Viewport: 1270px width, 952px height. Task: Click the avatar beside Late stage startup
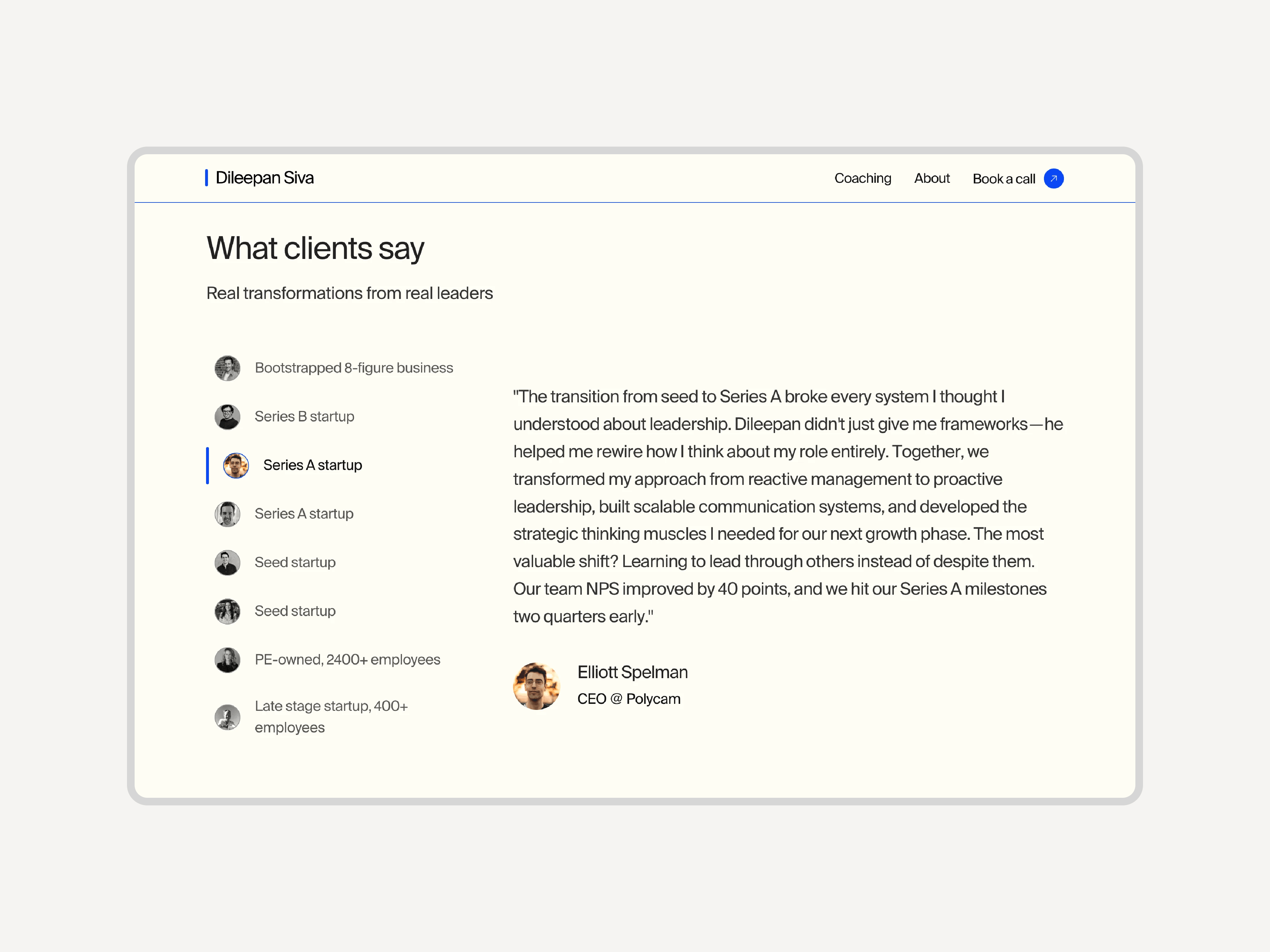click(227, 717)
